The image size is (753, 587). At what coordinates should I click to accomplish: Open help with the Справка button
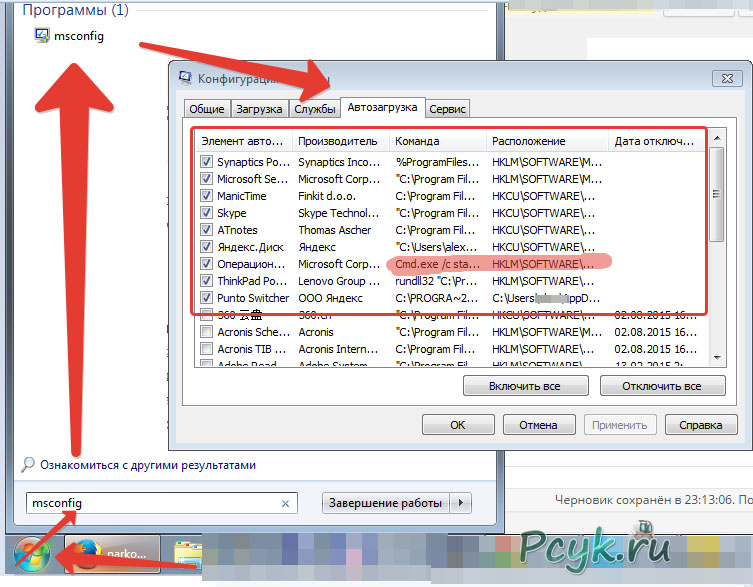(x=701, y=425)
